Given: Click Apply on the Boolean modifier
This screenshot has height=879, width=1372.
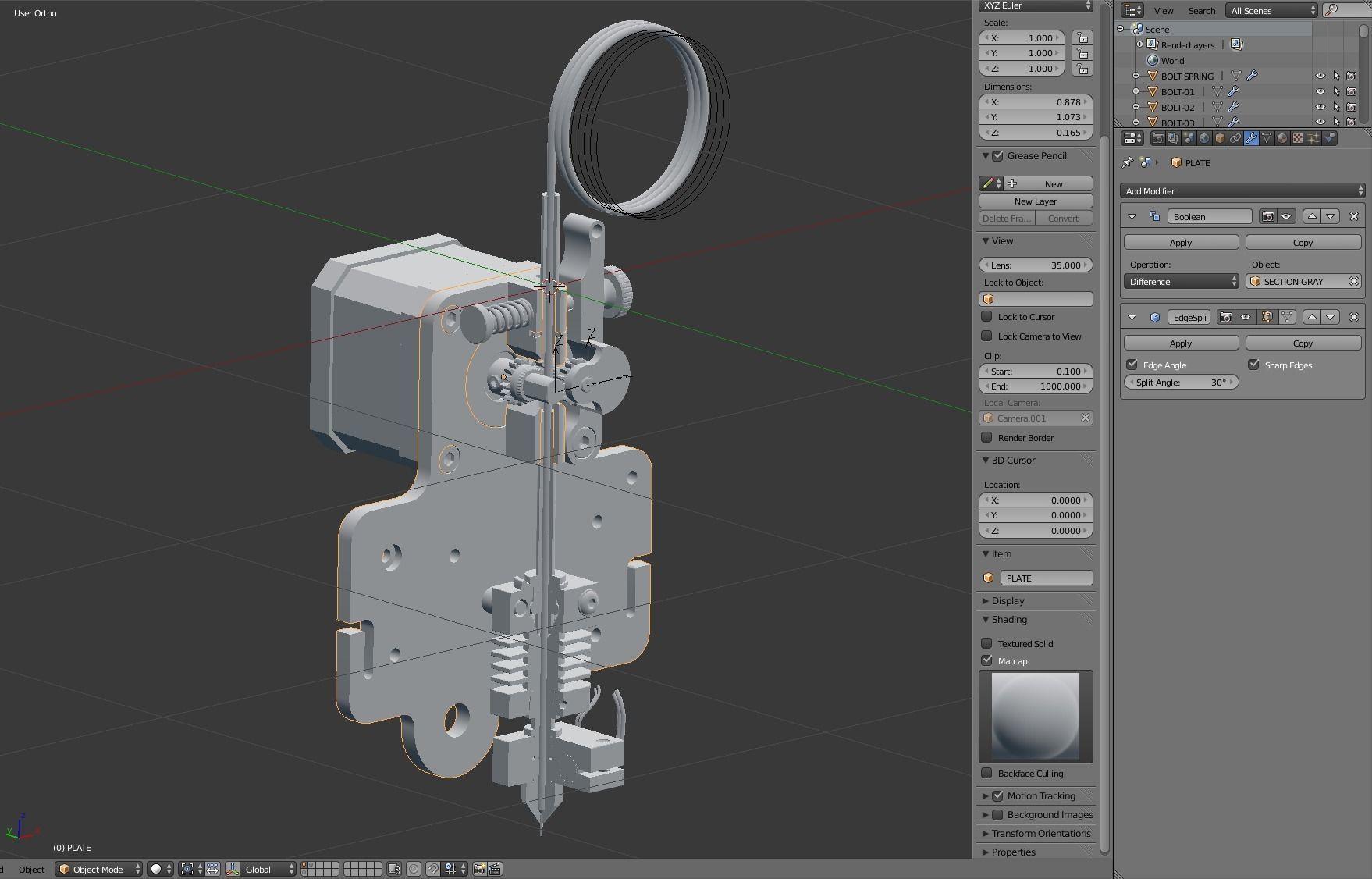Looking at the screenshot, I should pyautogui.click(x=1181, y=242).
